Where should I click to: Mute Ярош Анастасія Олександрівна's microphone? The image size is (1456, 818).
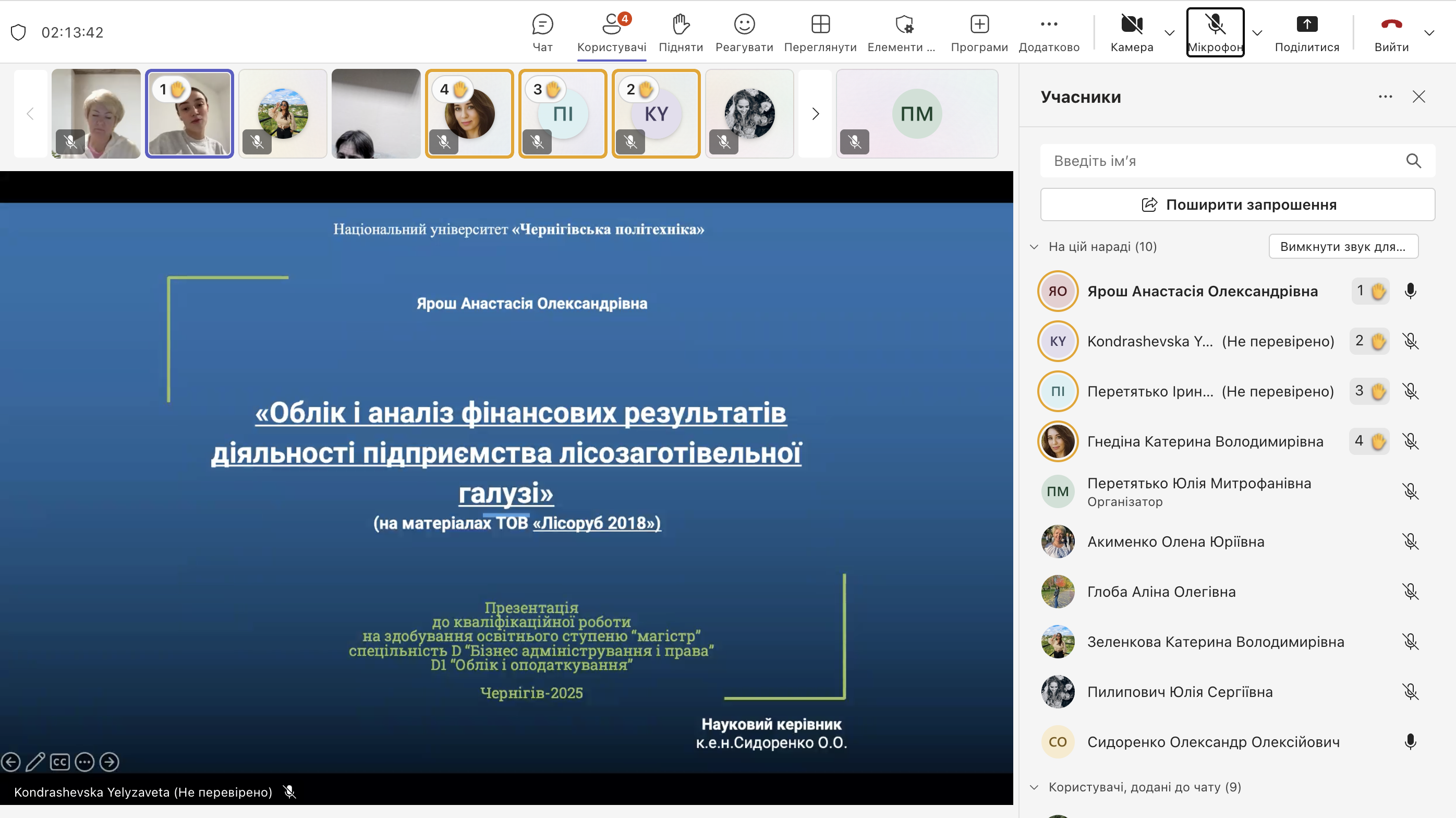(1410, 291)
